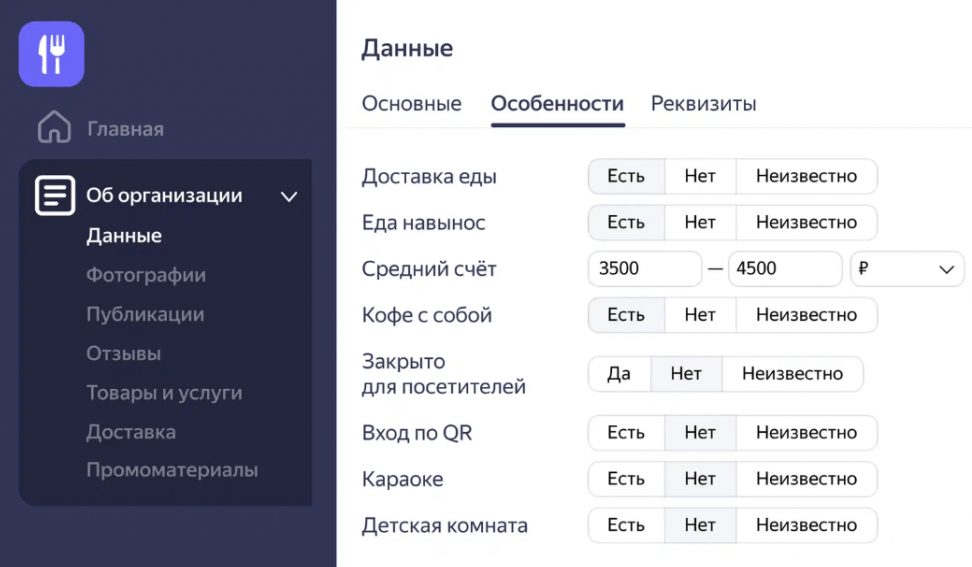Click the fork and knife app logo

tap(51, 54)
